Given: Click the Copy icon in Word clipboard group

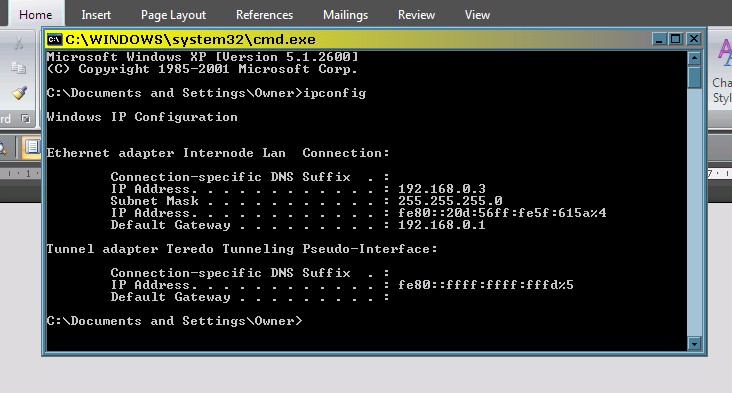Looking at the screenshot, I should 19,68.
